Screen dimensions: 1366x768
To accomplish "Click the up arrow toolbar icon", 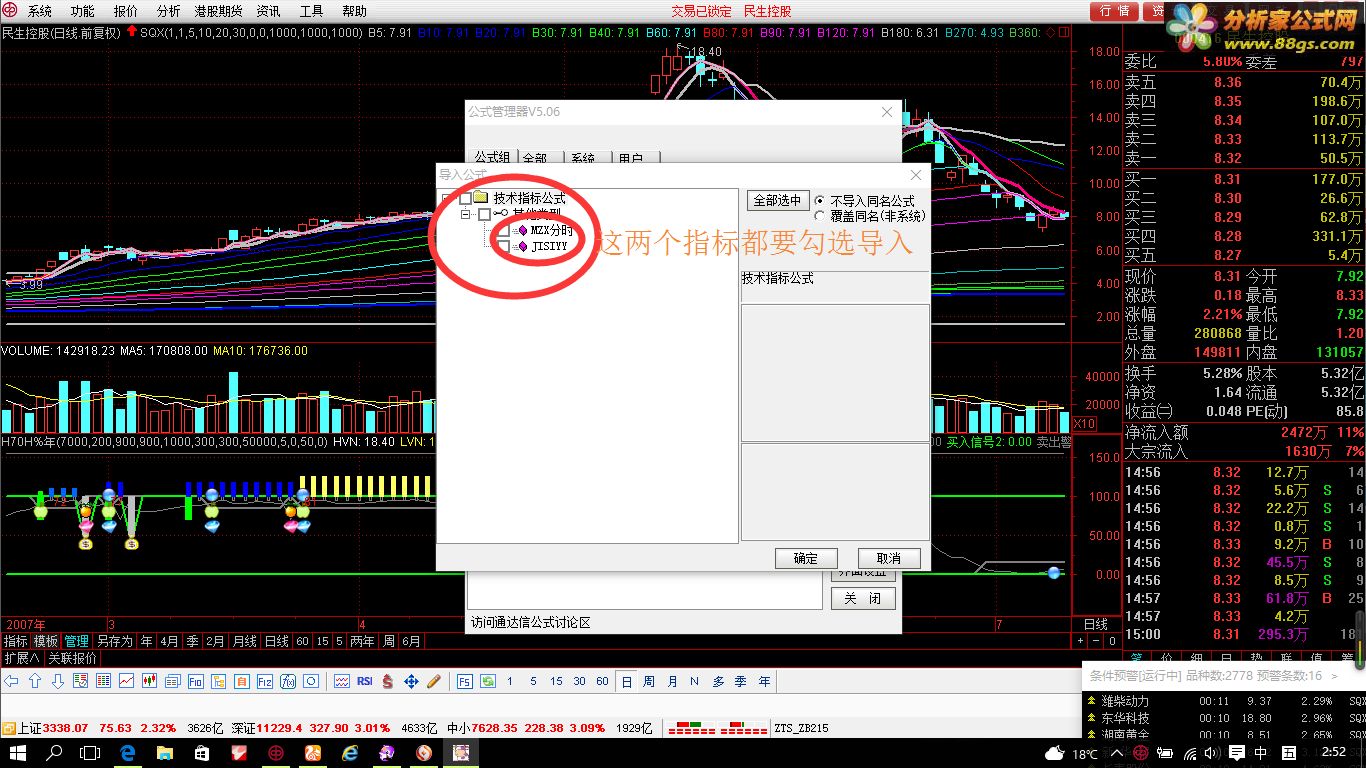I will pos(35,681).
